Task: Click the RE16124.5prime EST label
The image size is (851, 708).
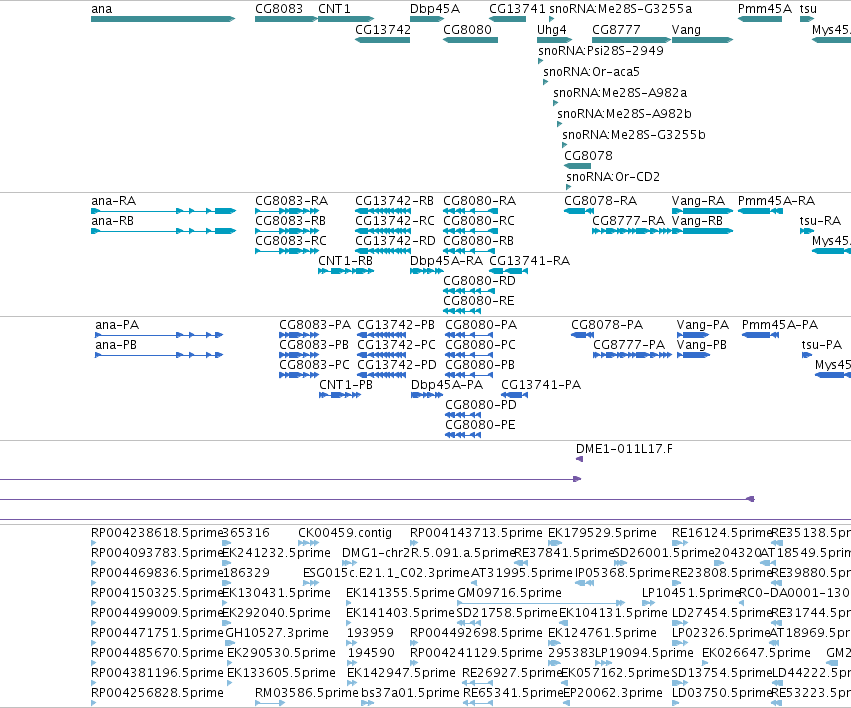Action: tap(722, 533)
